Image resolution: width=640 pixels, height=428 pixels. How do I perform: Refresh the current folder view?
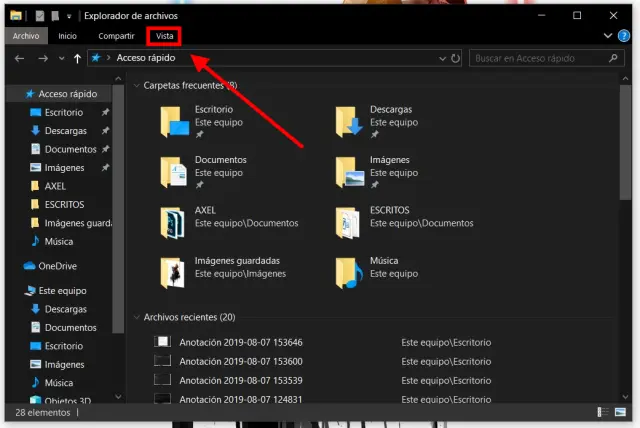(456, 58)
